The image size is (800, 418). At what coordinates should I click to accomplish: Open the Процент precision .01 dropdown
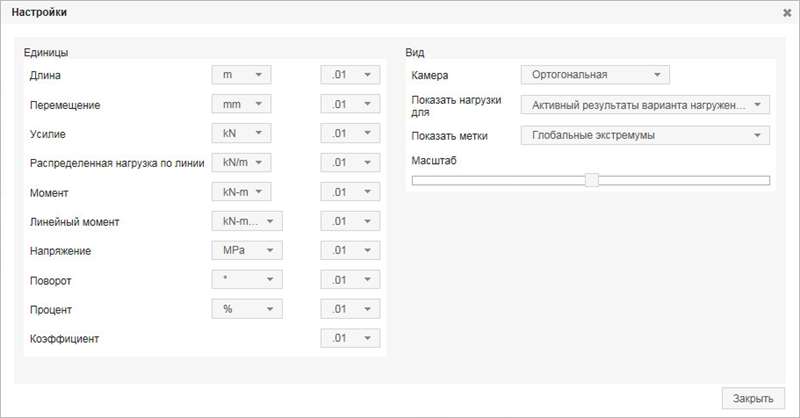[350, 309]
